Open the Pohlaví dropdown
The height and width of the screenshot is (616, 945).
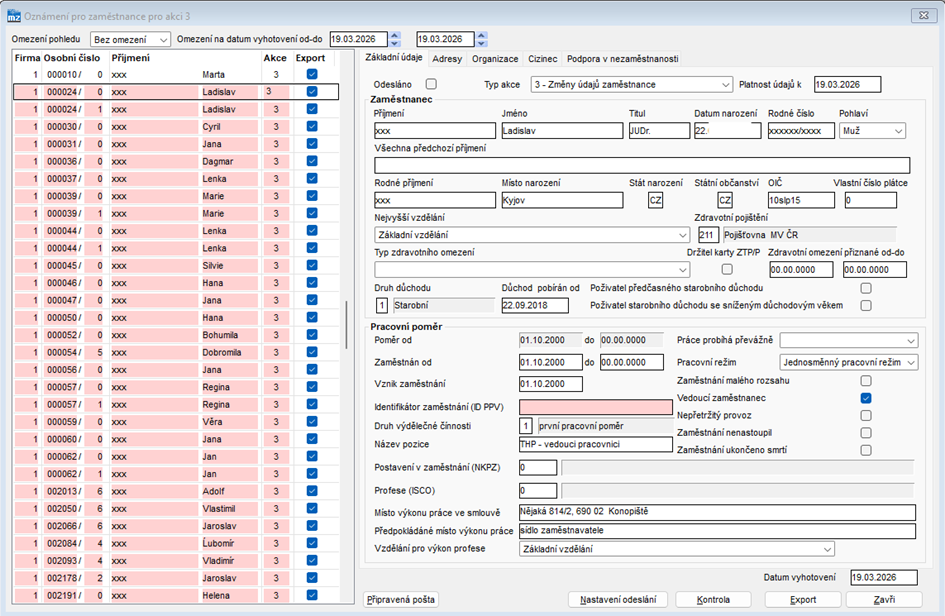click(x=873, y=131)
